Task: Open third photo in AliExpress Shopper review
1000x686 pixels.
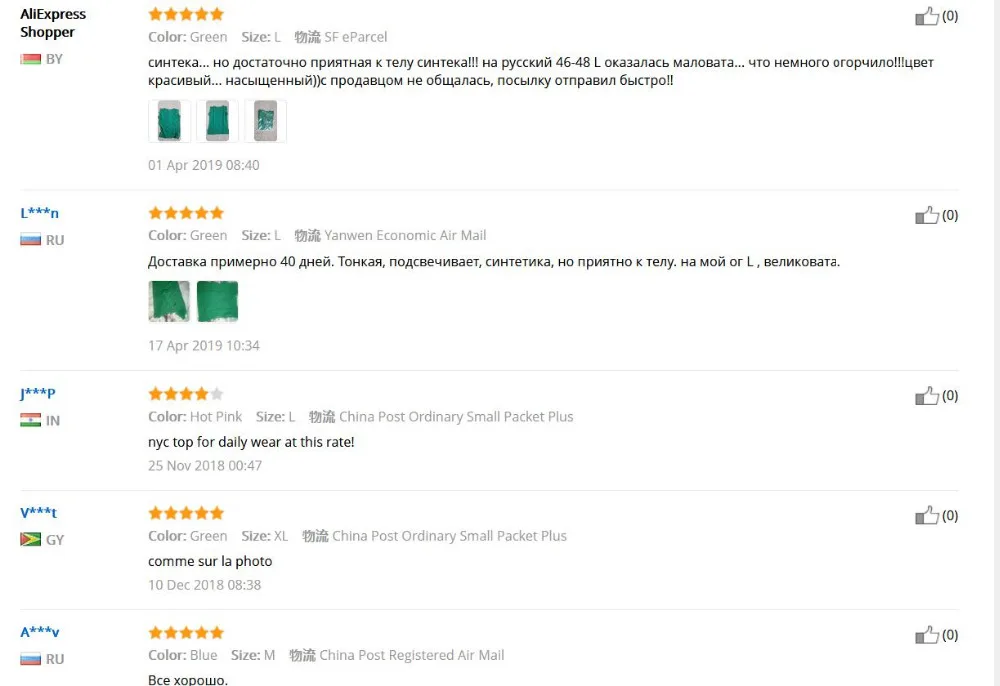Action: (265, 121)
